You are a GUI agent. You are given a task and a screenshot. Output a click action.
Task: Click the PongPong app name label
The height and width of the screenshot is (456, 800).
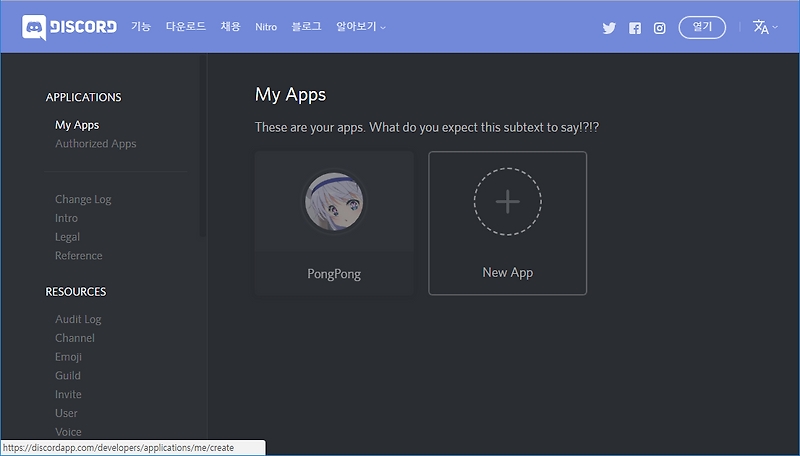[x=334, y=274]
